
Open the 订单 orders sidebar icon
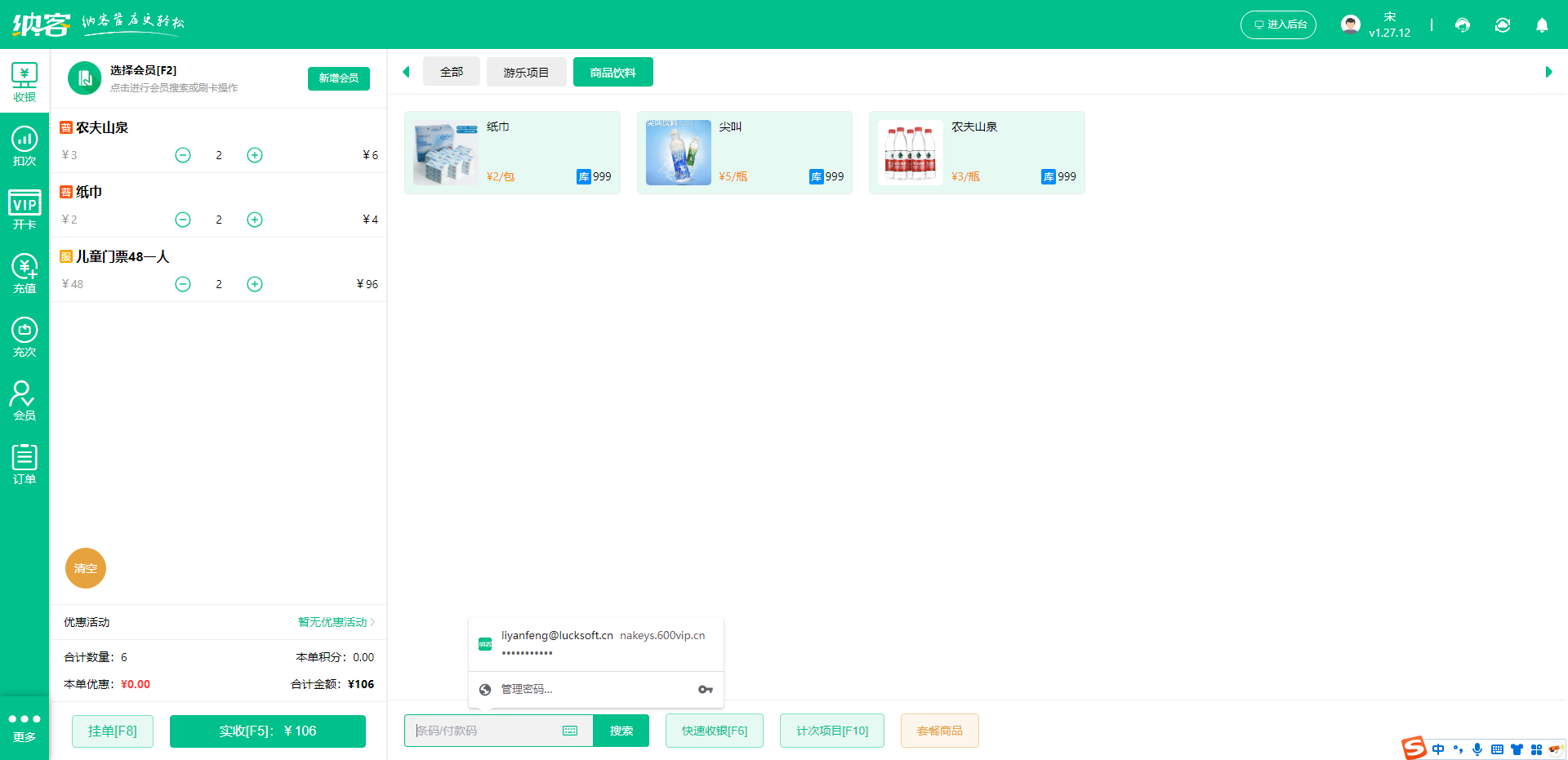[24, 464]
